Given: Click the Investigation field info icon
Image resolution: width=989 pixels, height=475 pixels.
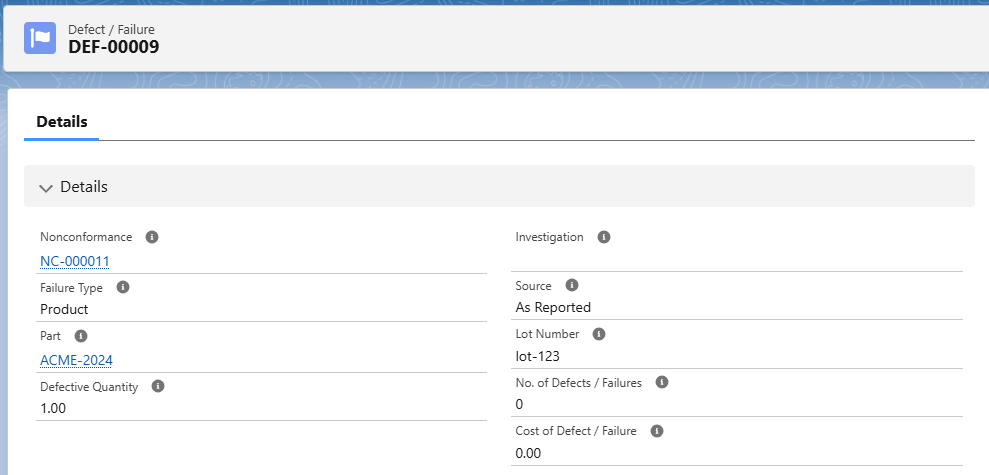Looking at the screenshot, I should pyautogui.click(x=603, y=237).
